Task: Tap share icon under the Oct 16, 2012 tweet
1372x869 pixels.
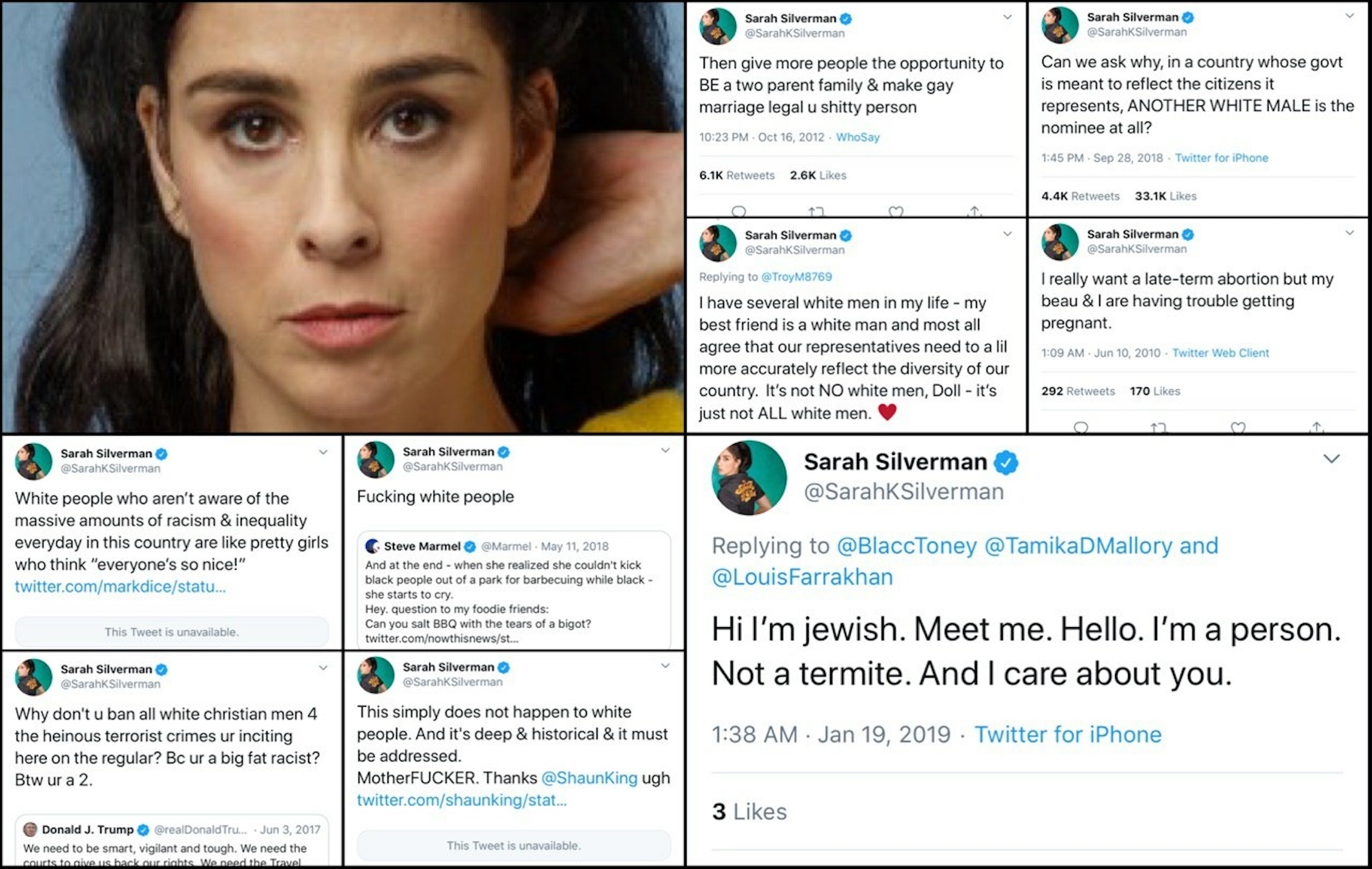Action: tap(975, 211)
